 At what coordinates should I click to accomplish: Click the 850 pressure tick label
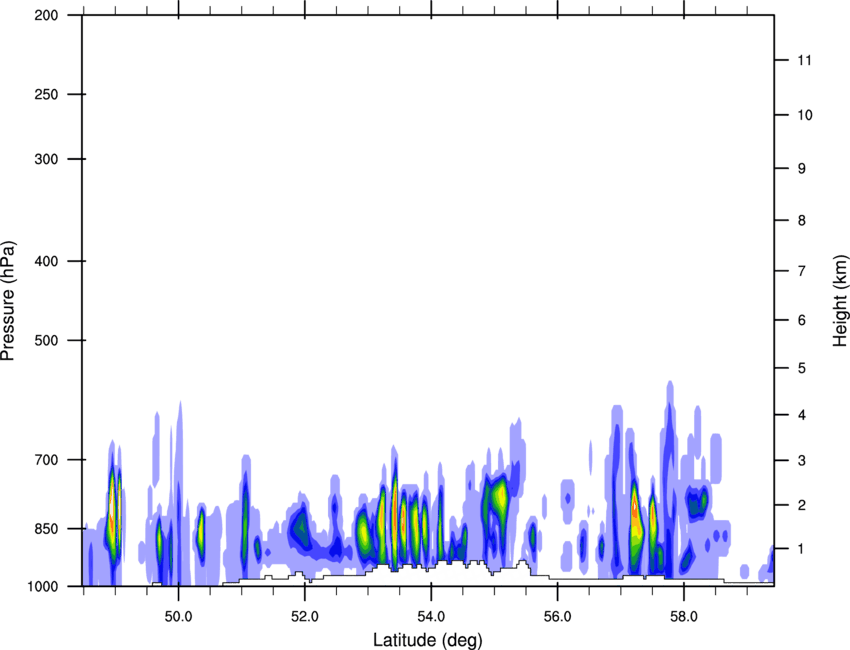pos(46,529)
